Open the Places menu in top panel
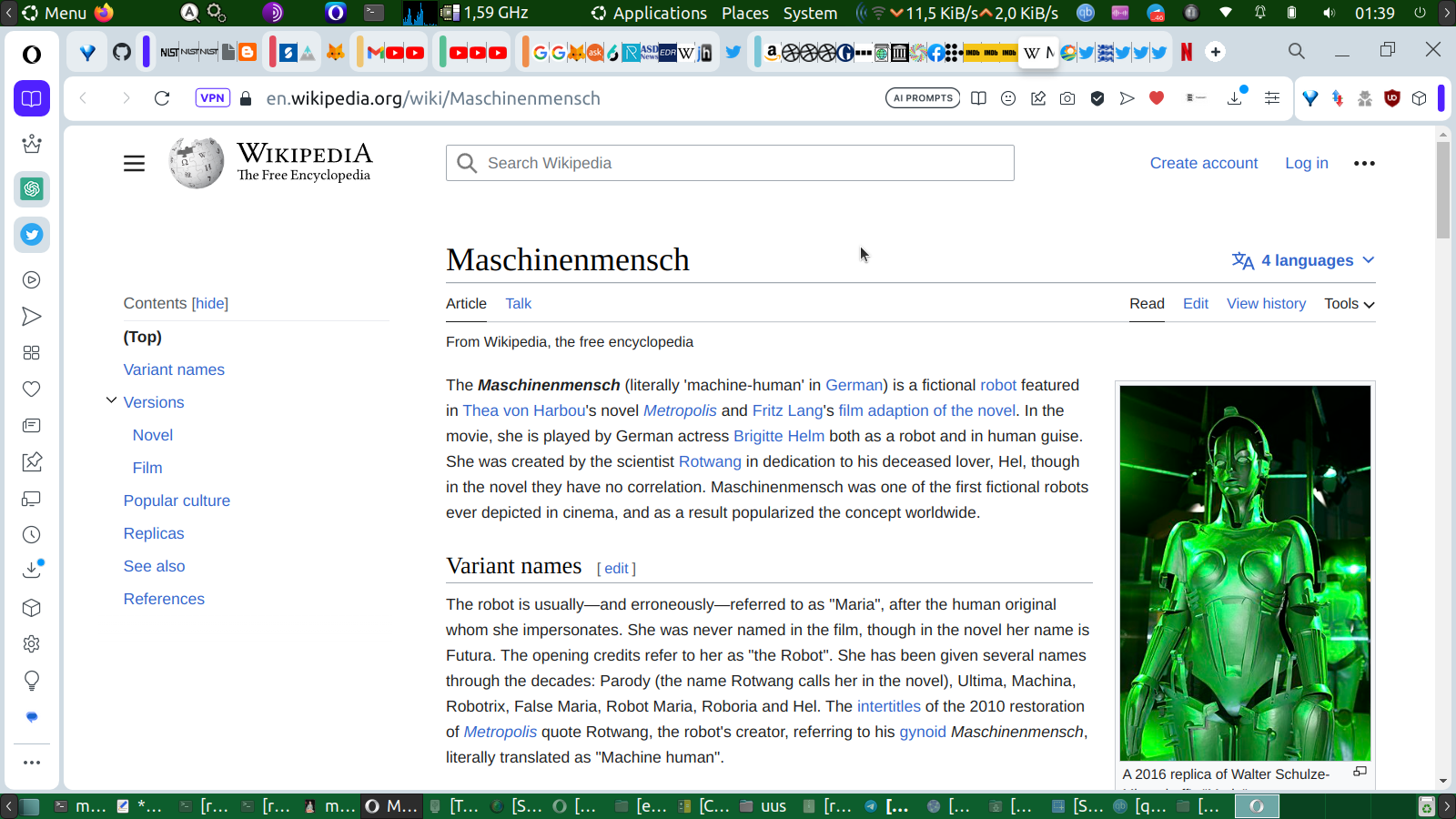 [x=745, y=13]
